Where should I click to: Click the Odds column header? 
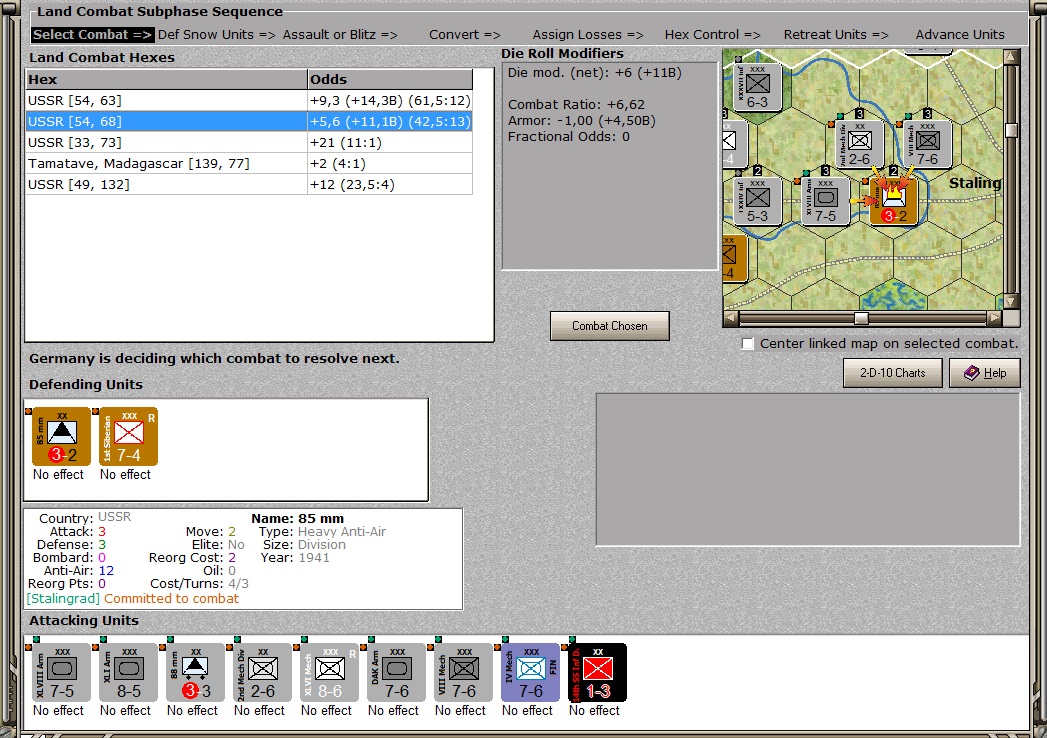tap(390, 79)
